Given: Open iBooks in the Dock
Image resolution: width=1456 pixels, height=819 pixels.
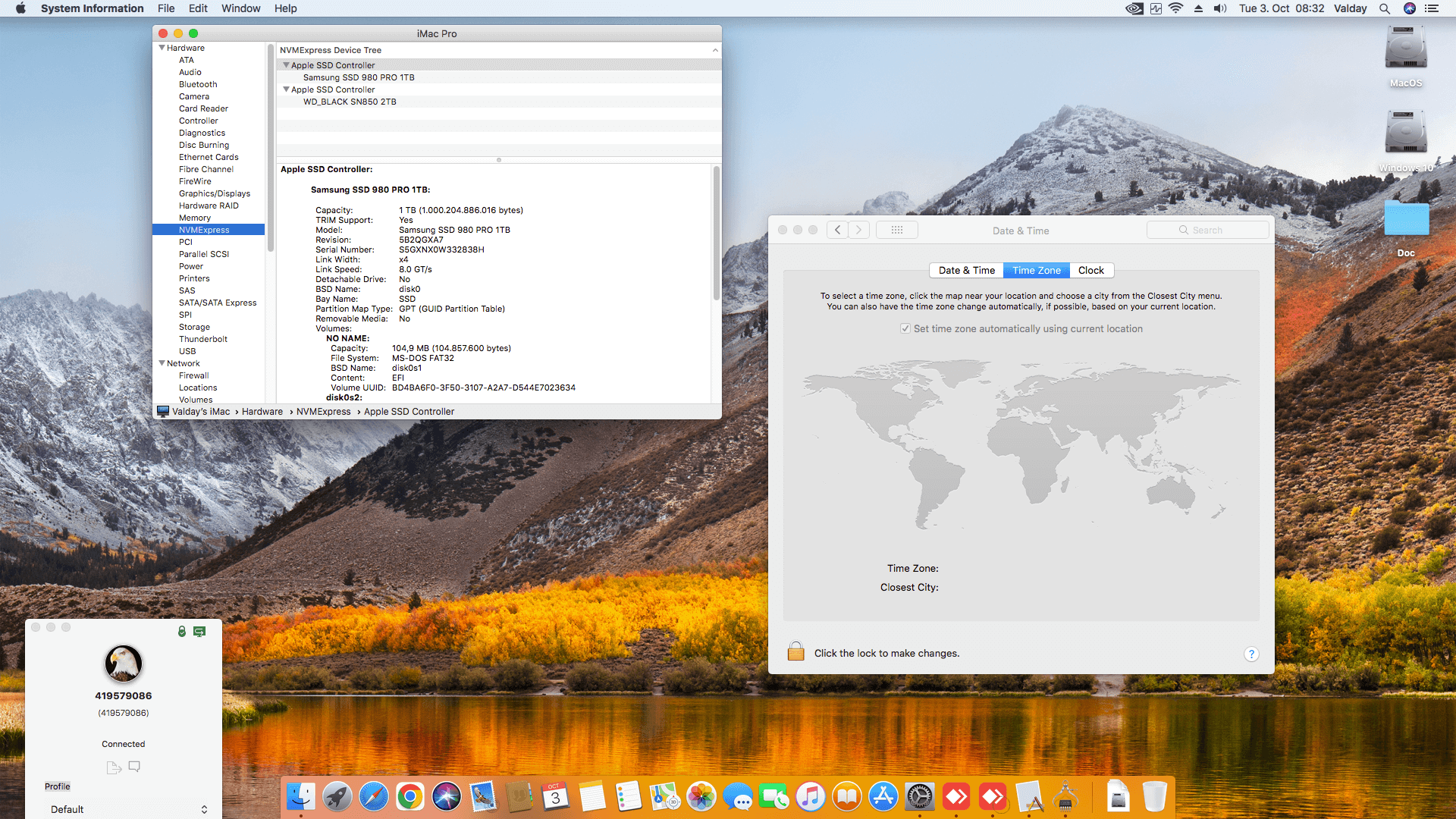Looking at the screenshot, I should click(x=847, y=797).
